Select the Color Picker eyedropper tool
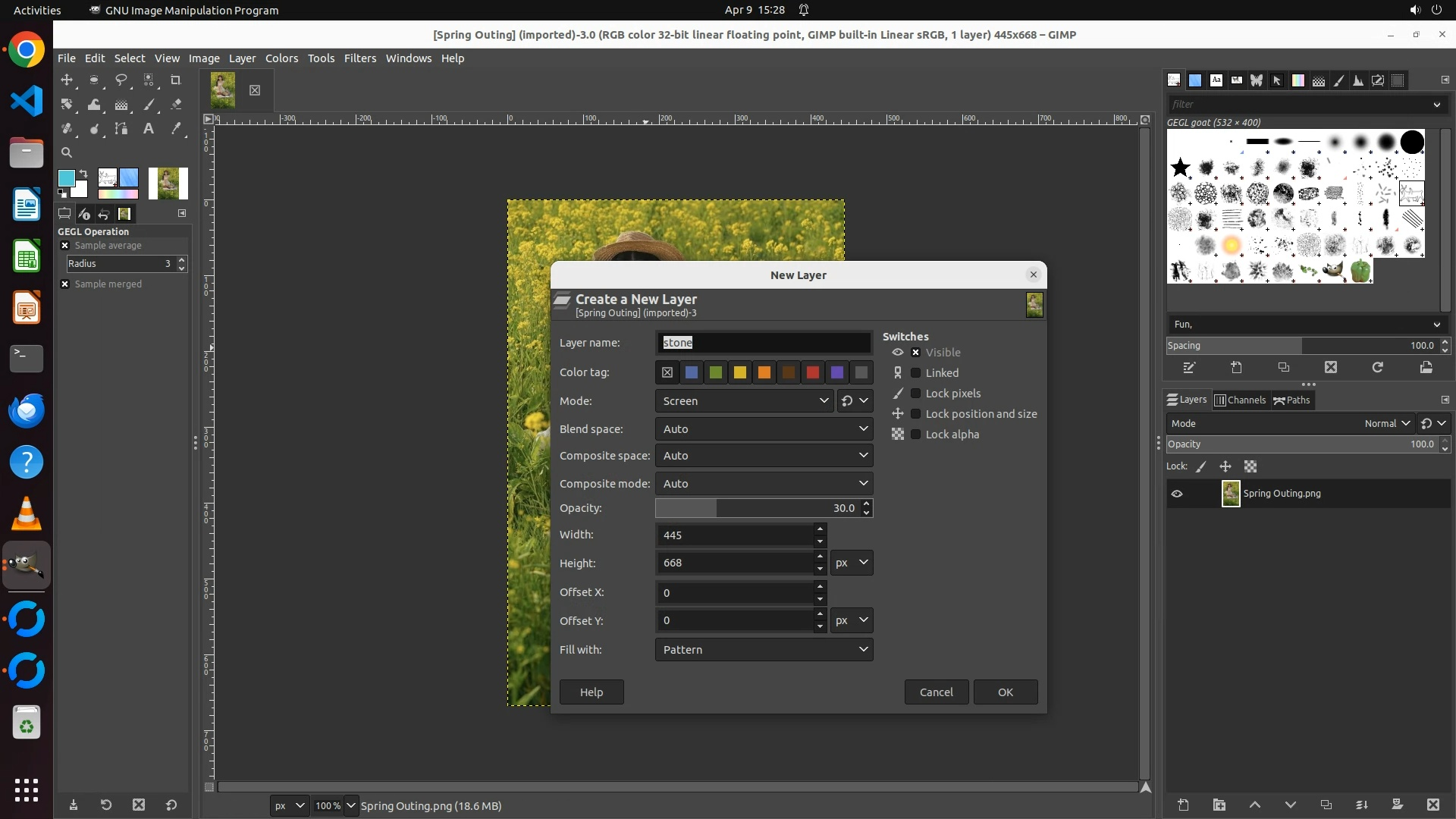 [x=176, y=129]
